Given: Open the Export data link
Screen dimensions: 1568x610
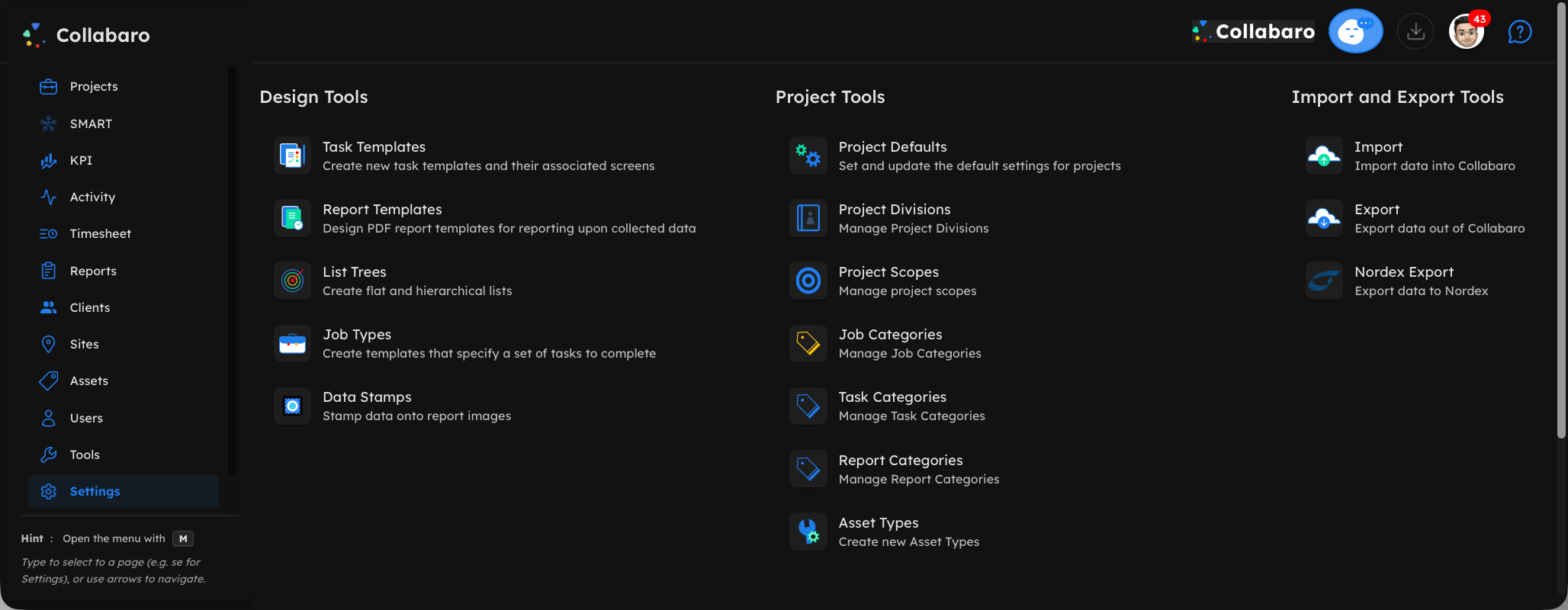Looking at the screenshot, I should point(1377,210).
